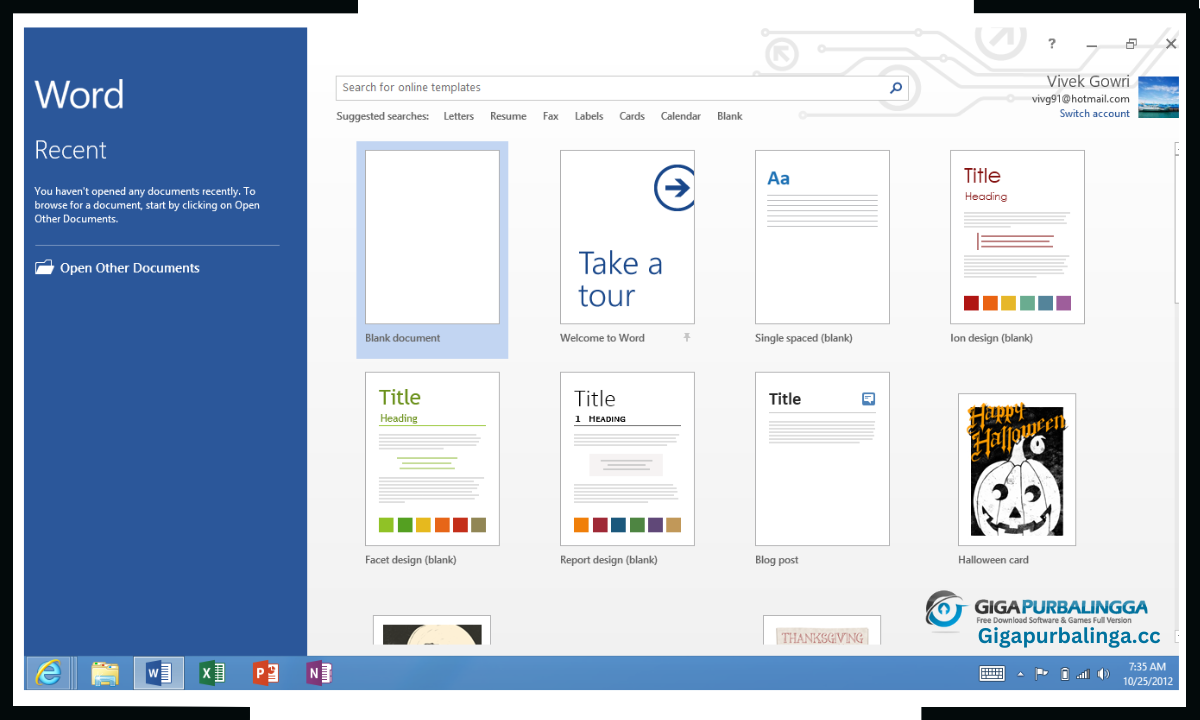Click the Vivek Gowri account name
This screenshot has width=1200, height=720.
pyautogui.click(x=1088, y=81)
